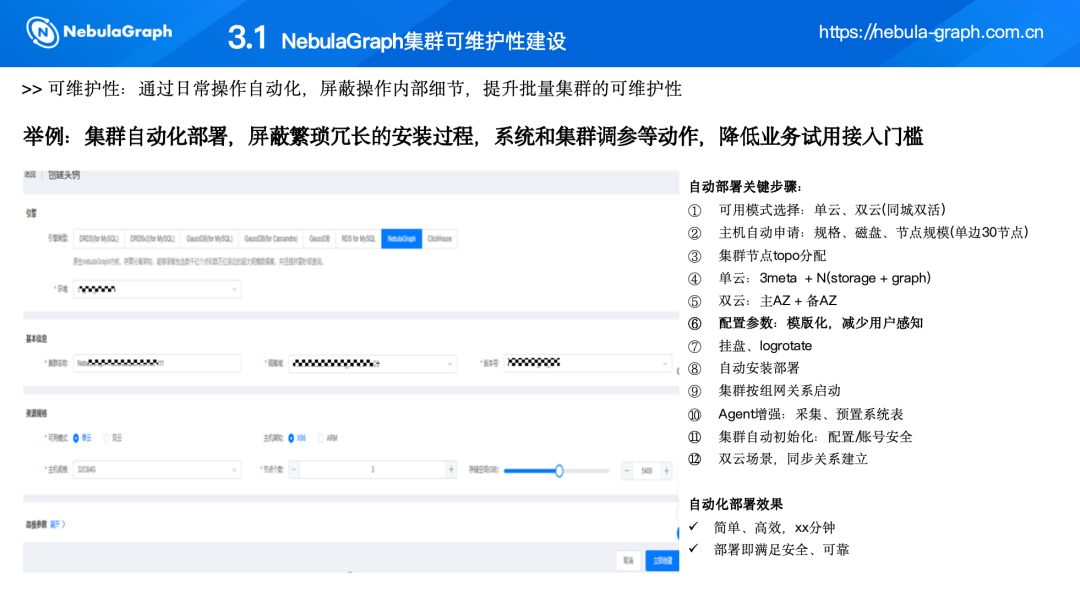Open the 局域域 network dropdown in basic info
This screenshot has width=1080, height=609.
click(x=372, y=363)
